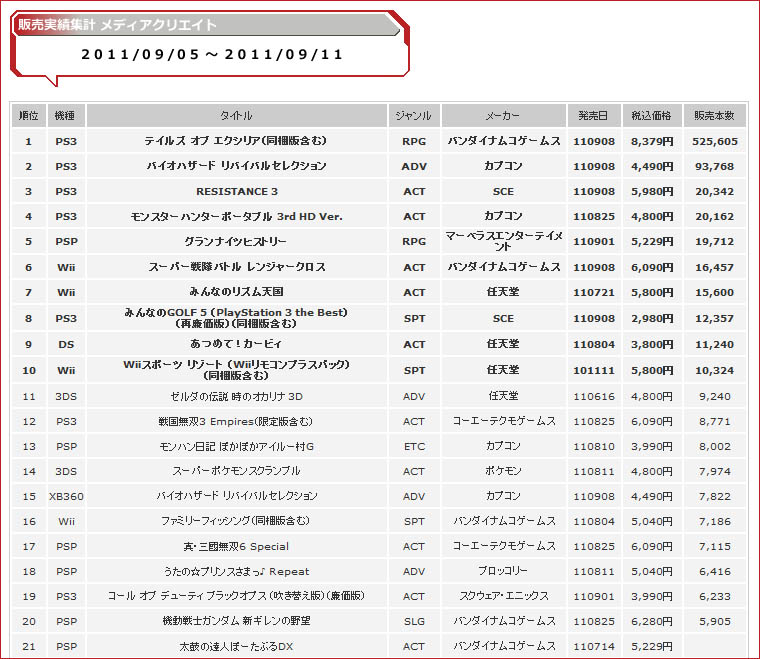Select モンハン日記 ぽかぽかアイルー村G title
Image resolution: width=760 pixels, height=659 pixels.
(237, 446)
